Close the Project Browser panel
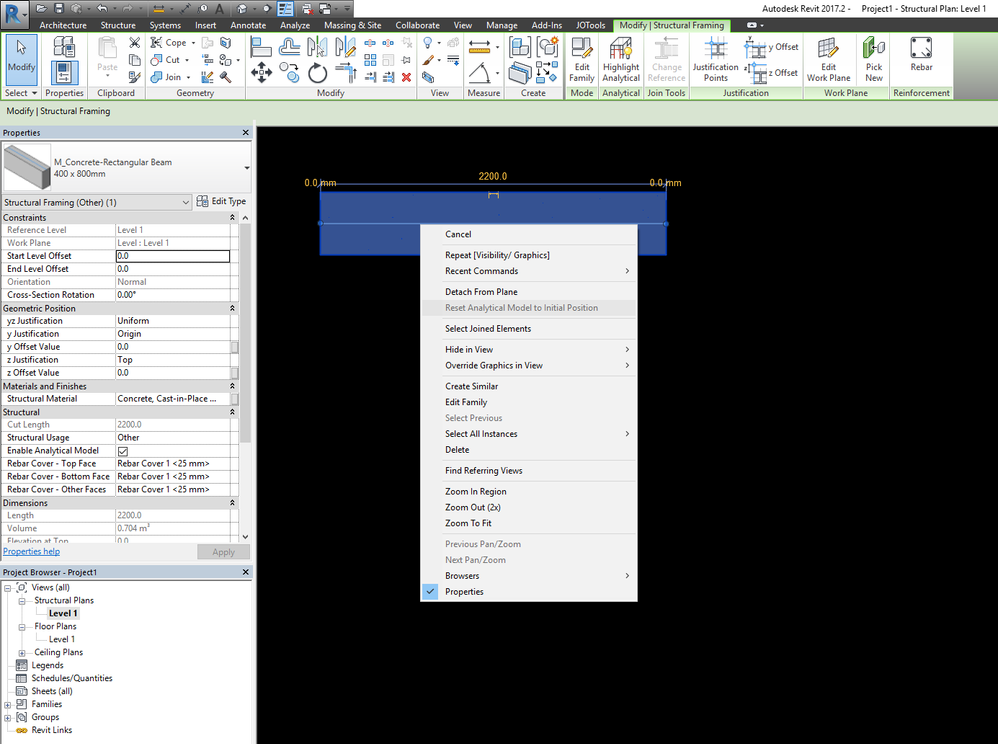Viewport: 998px width, 744px height. pos(246,572)
